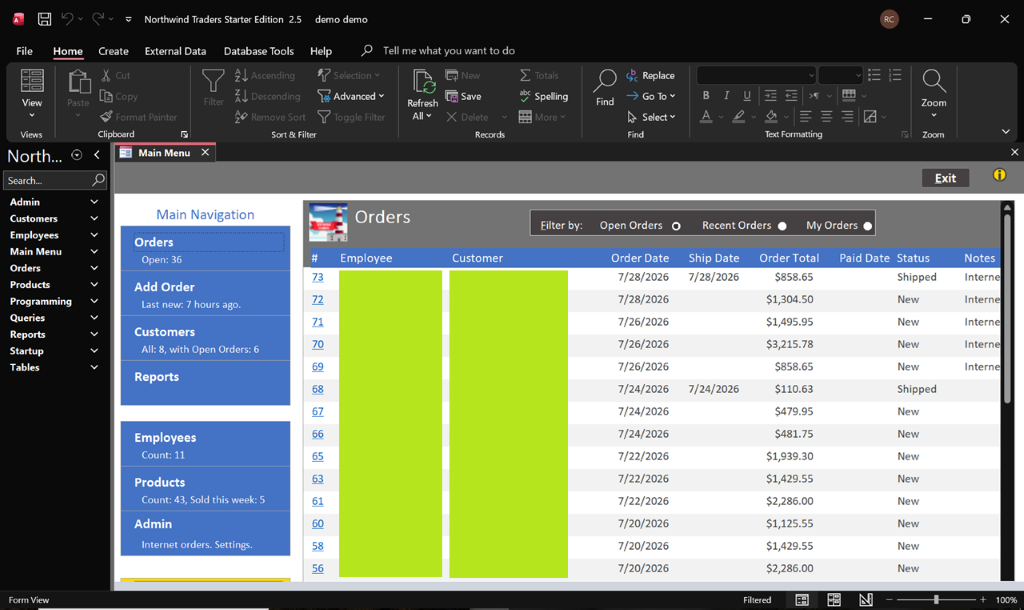1024x610 pixels.
Task: Click the Find magnifier icon in ribbon
Action: 605,81
